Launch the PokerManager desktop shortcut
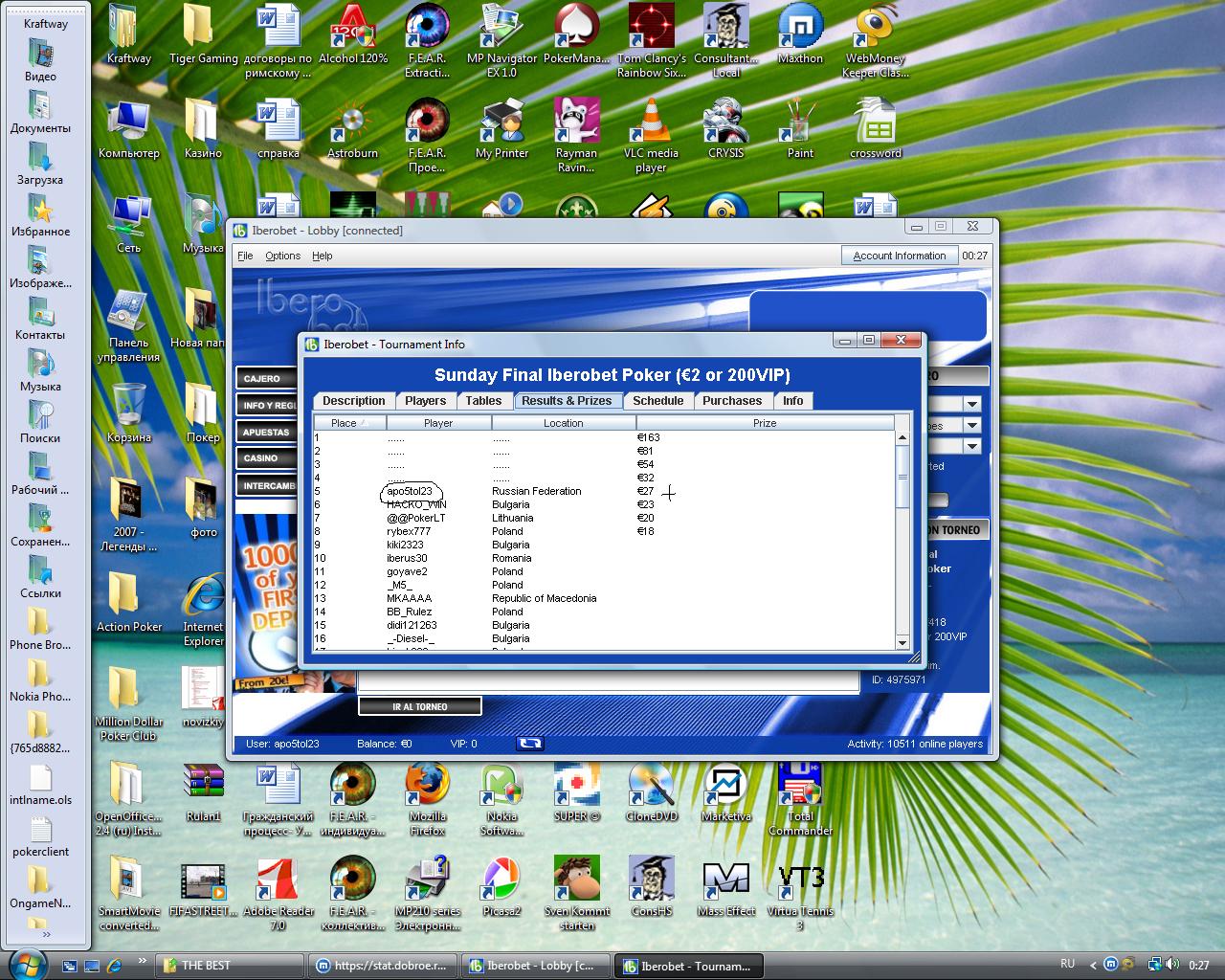 click(576, 29)
